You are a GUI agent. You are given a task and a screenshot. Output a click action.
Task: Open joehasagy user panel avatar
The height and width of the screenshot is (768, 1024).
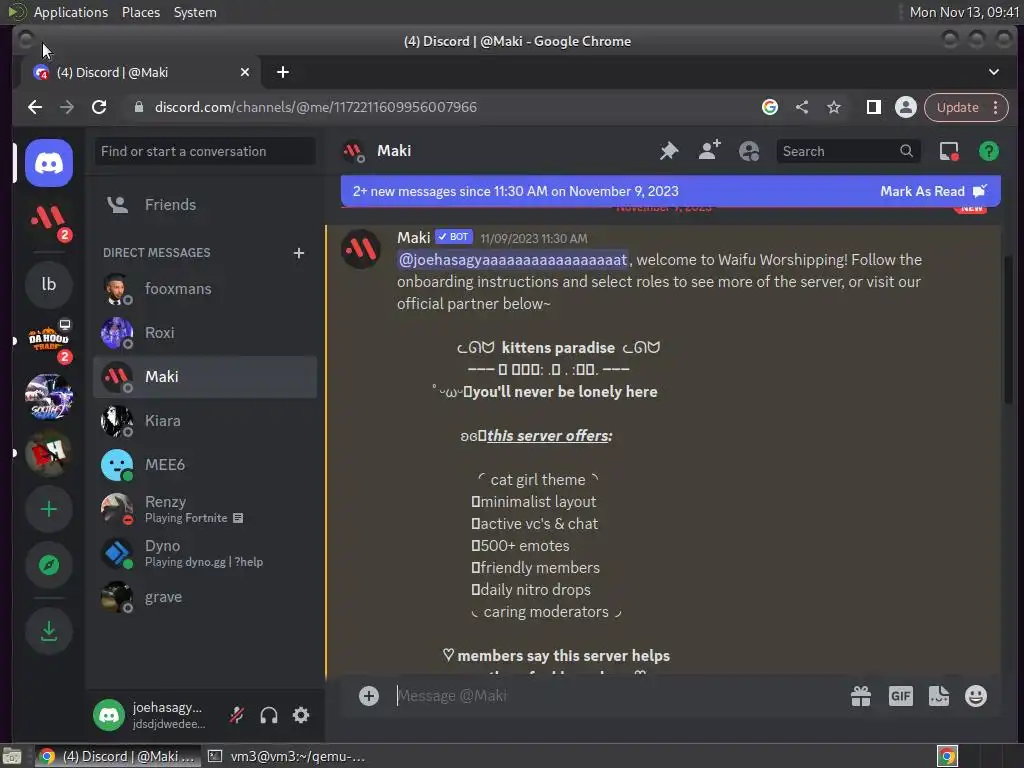pos(109,715)
